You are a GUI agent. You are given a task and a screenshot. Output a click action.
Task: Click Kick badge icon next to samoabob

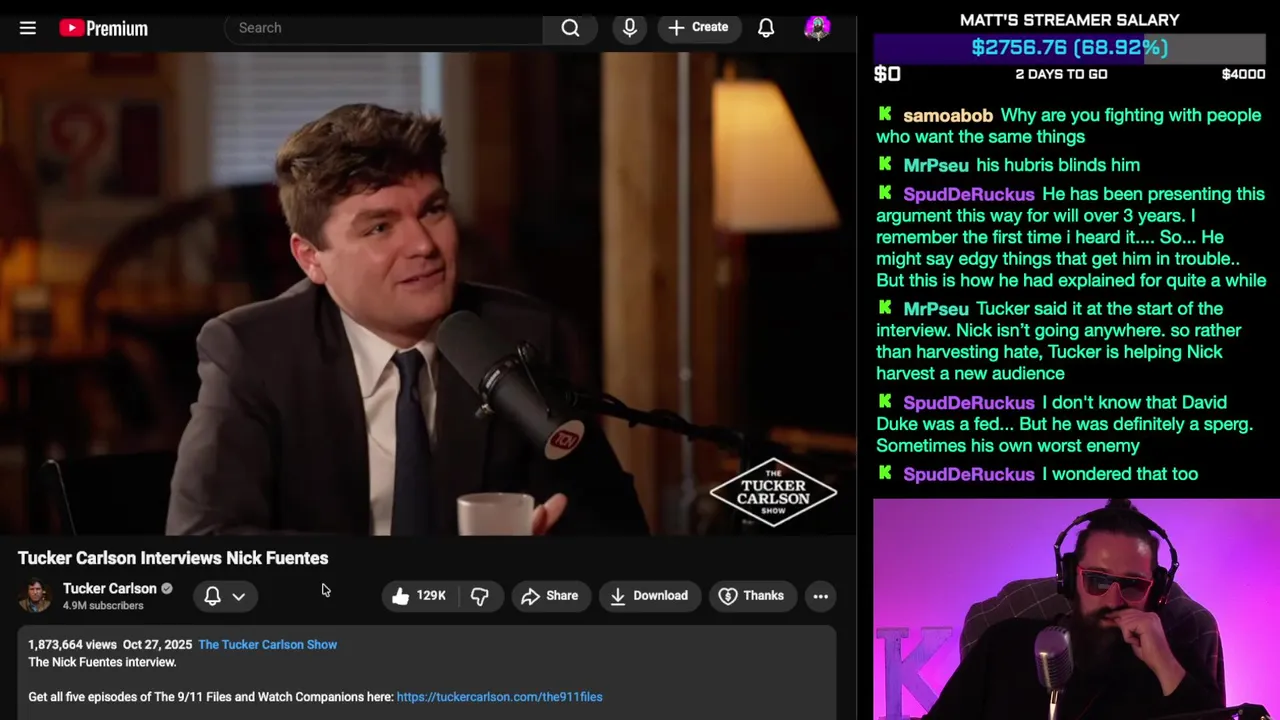tap(885, 115)
